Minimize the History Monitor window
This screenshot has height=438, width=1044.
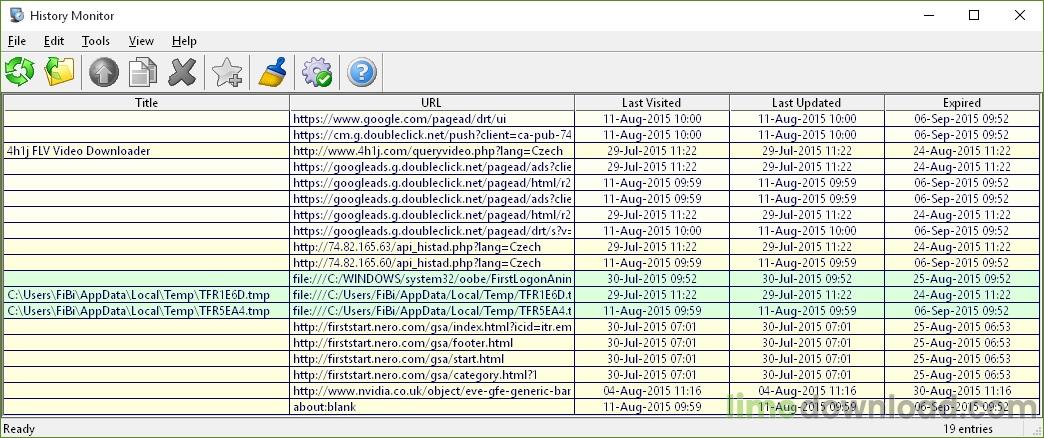[x=929, y=15]
